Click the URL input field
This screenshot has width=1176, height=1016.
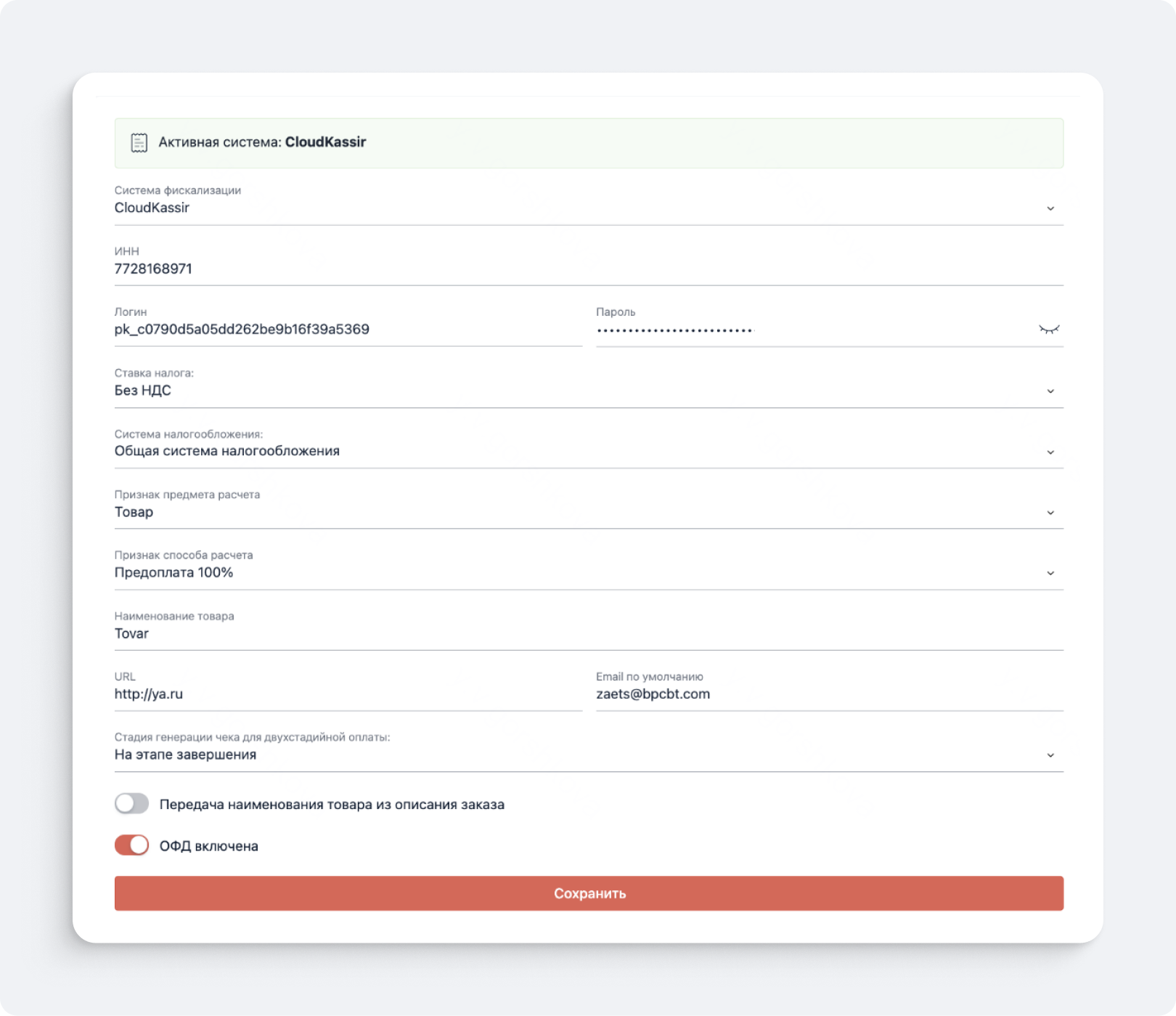click(x=347, y=694)
